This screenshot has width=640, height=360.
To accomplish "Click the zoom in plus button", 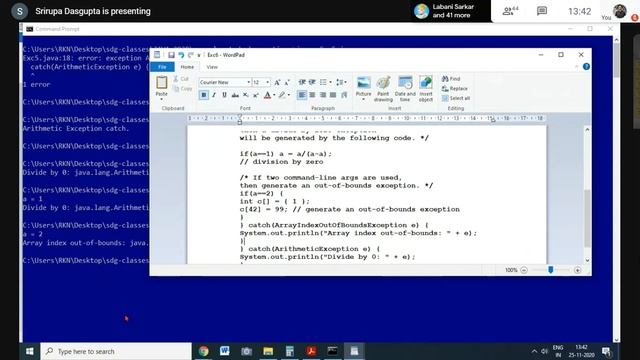I will 577,270.
